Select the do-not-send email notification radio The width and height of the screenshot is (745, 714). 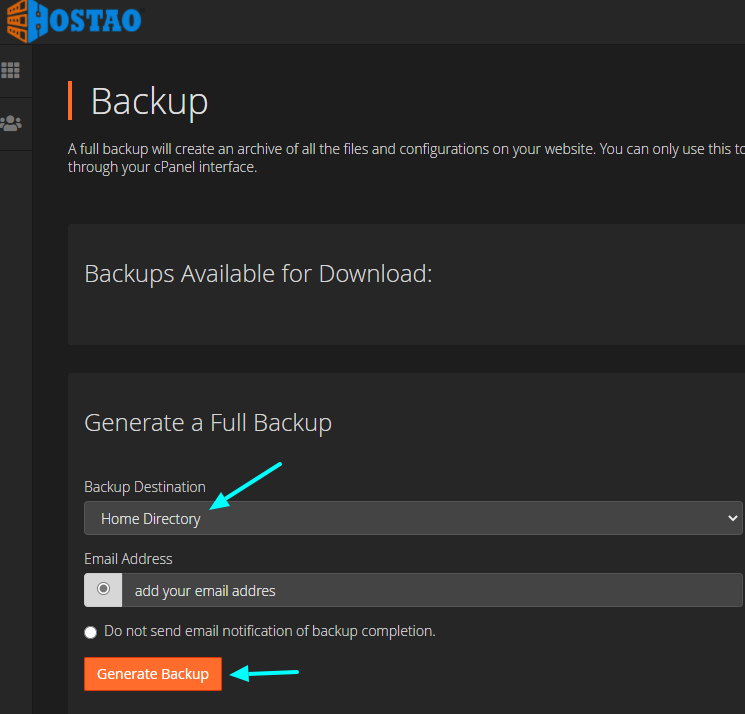click(x=91, y=632)
